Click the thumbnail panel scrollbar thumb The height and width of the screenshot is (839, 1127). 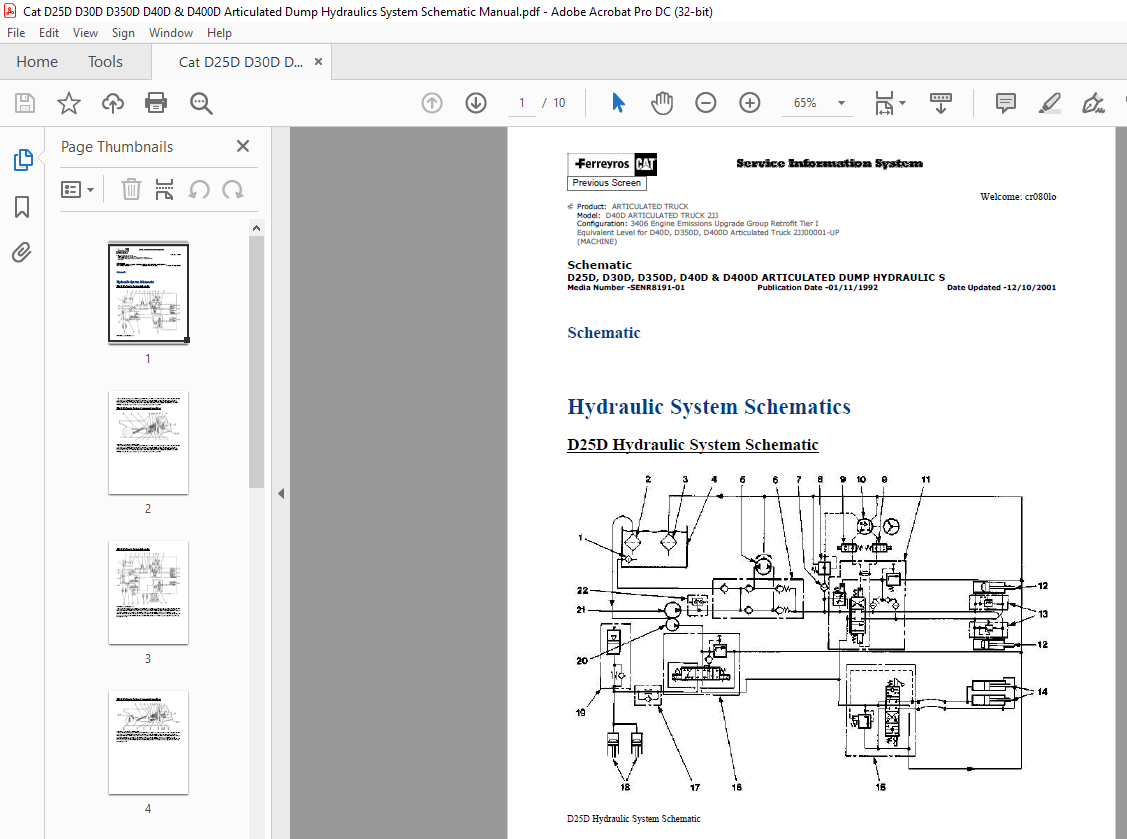click(256, 362)
